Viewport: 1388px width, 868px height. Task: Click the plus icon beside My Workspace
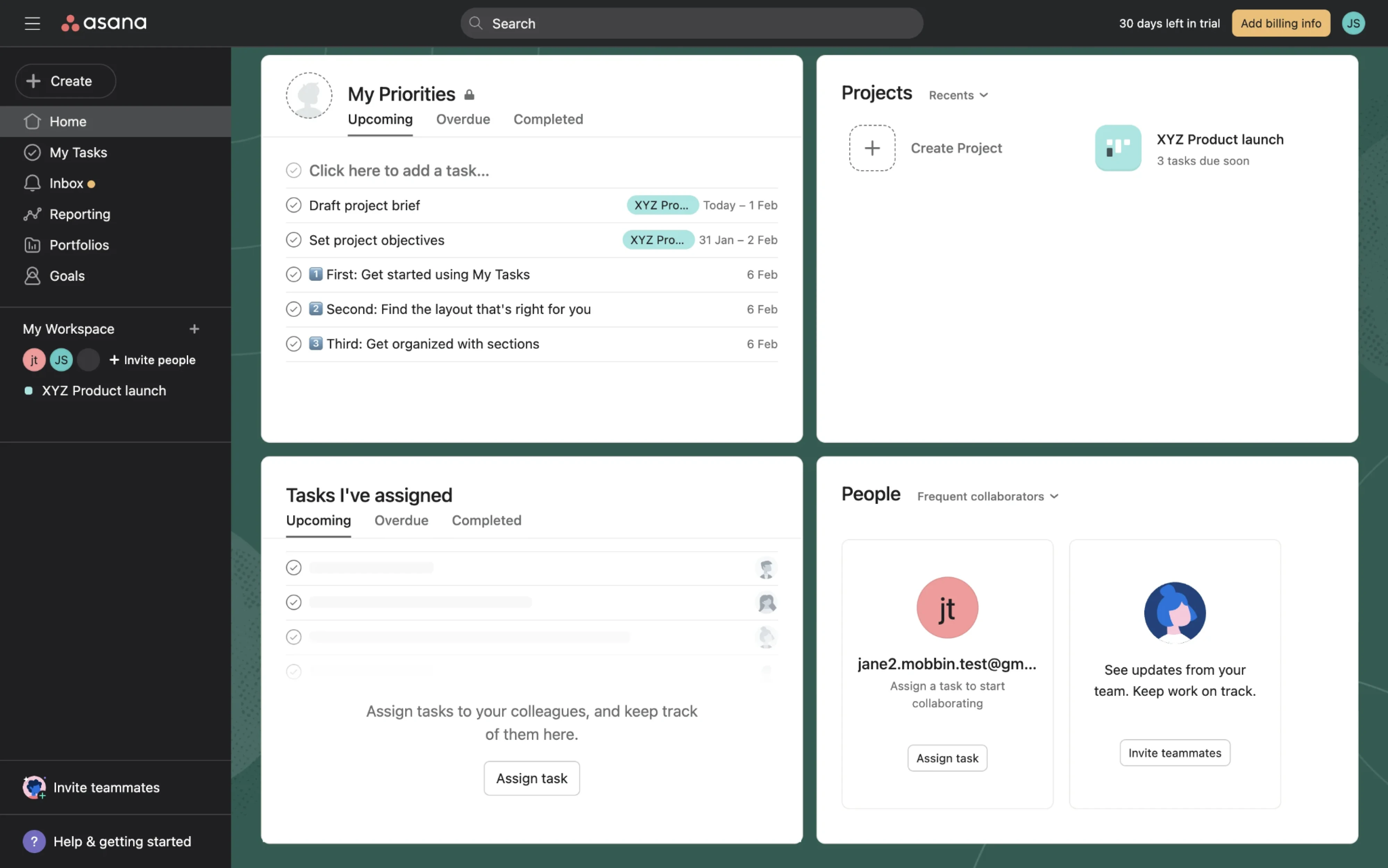coord(194,329)
